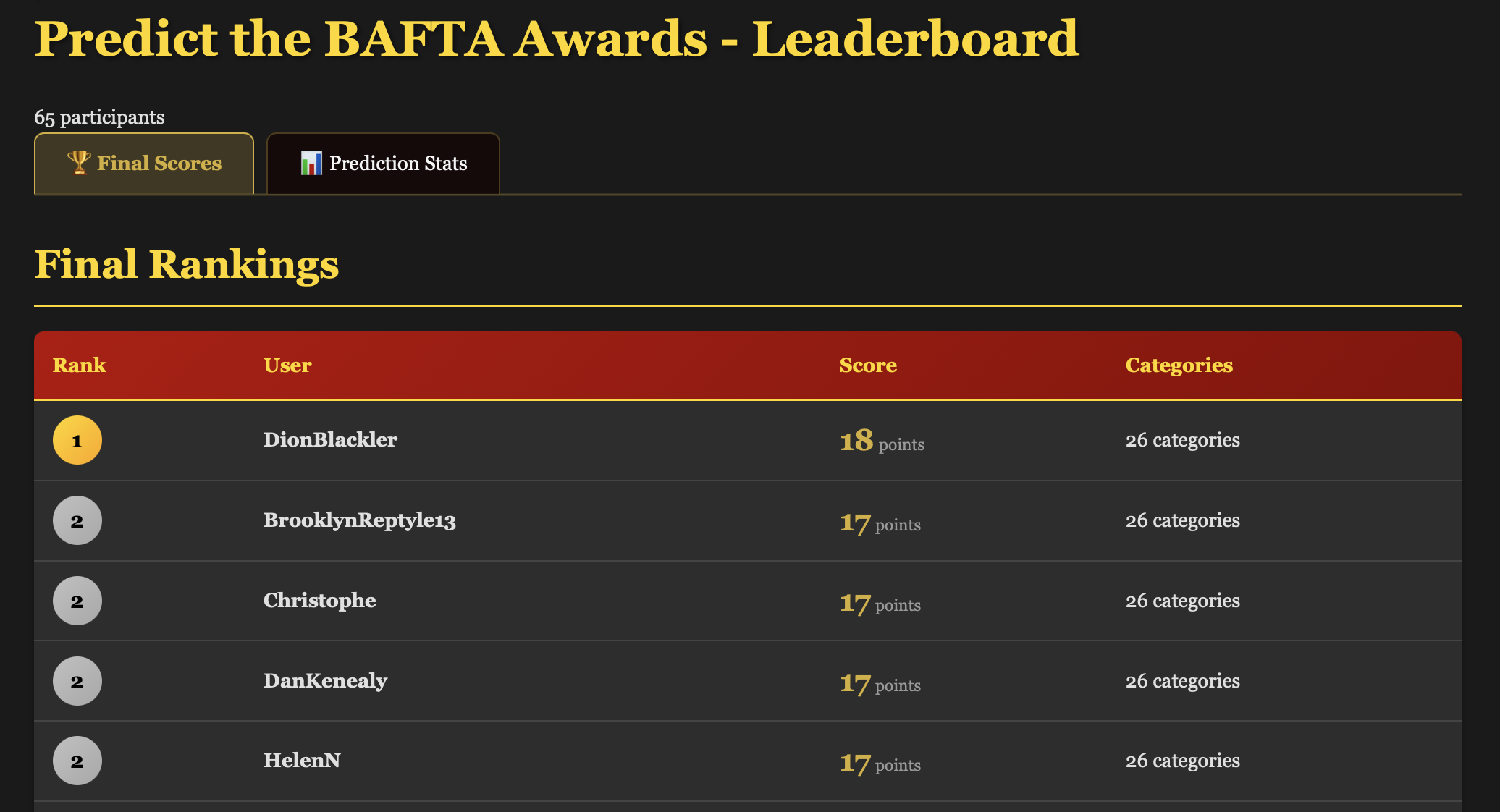The height and width of the screenshot is (812, 1500).
Task: Click the Christophe username
Action: click(x=319, y=601)
